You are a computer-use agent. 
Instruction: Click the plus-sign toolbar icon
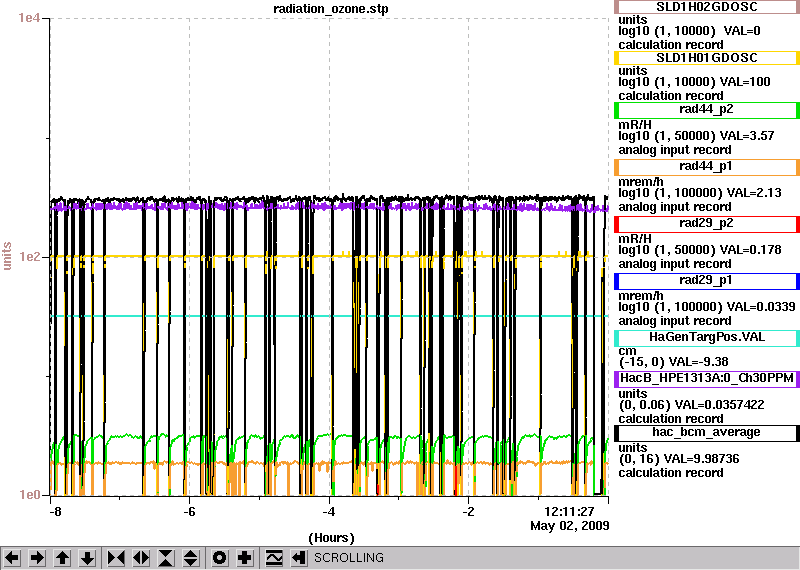244,558
